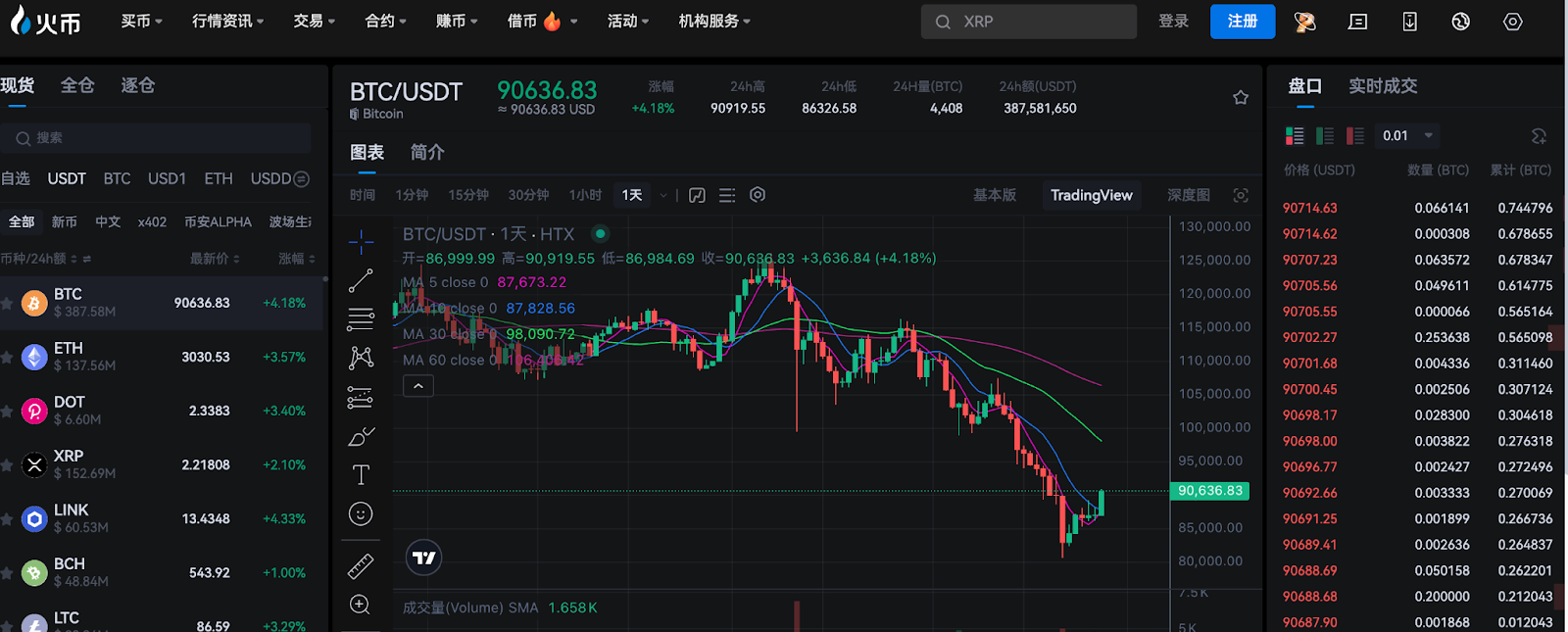This screenshot has height=632, width=1568.
Task: Open the 赚币 dropdown menu
Action: pyautogui.click(x=457, y=21)
